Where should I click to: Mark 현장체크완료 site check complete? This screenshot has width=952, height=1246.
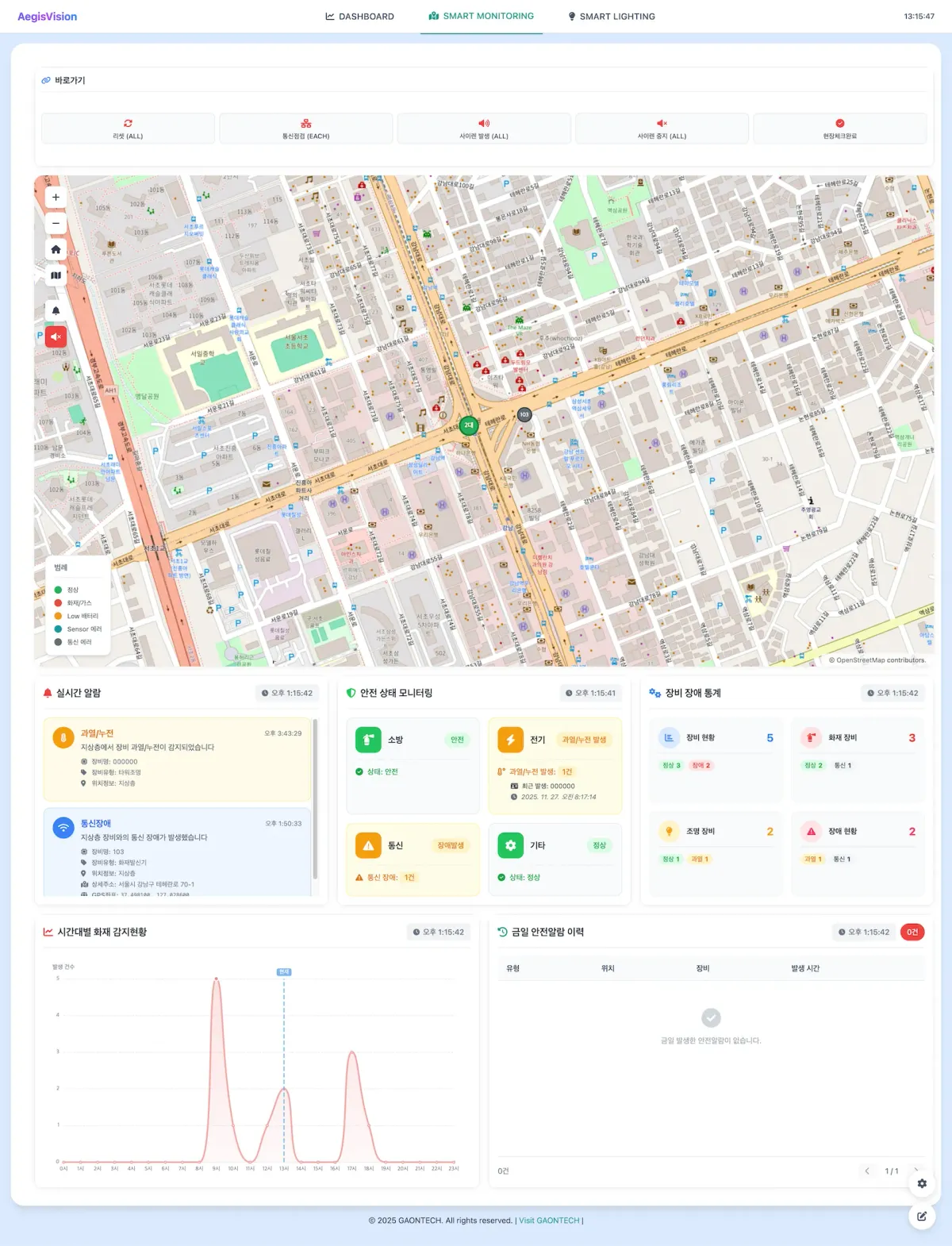[x=839, y=129]
